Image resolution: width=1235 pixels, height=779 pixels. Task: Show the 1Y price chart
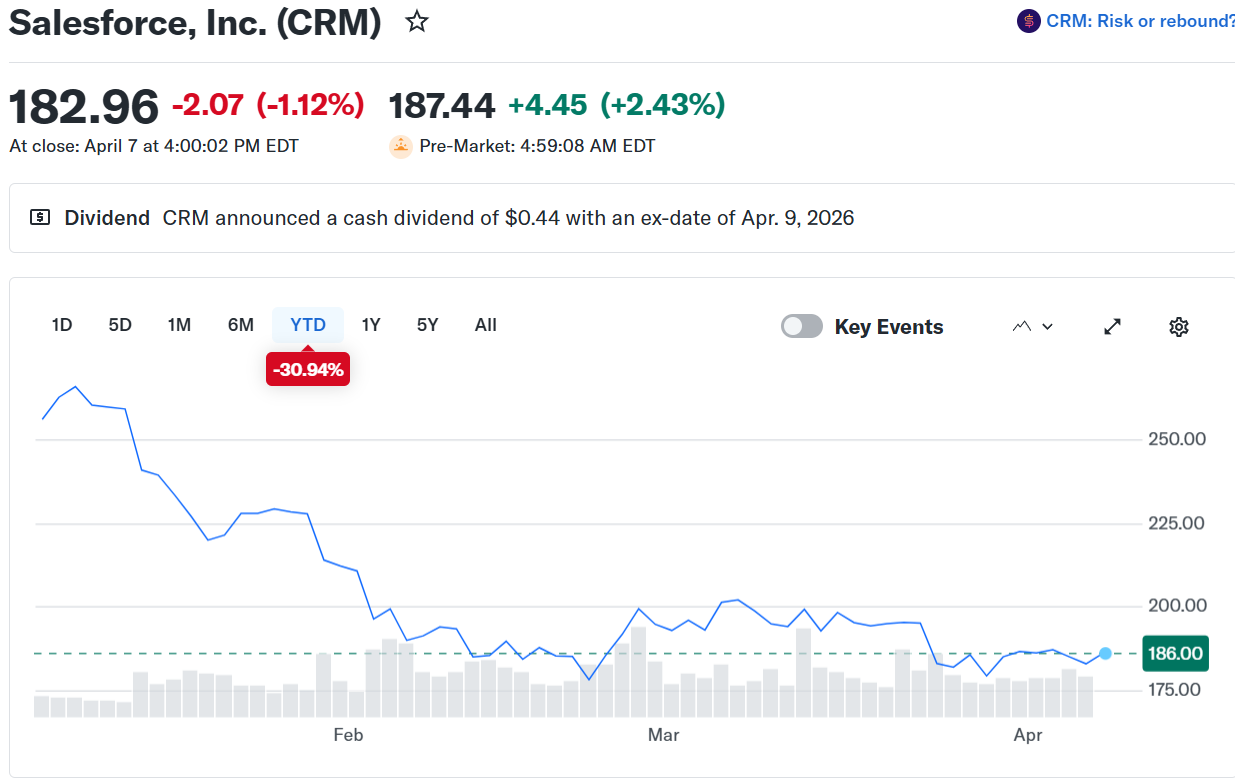[x=371, y=325]
